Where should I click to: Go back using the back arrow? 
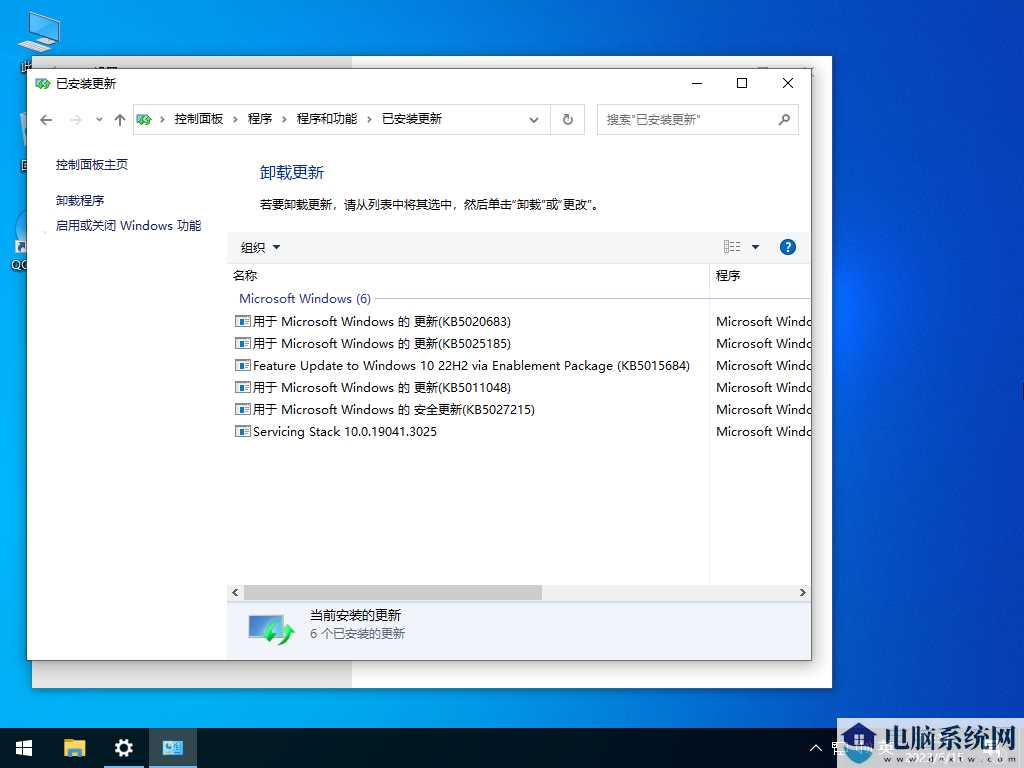click(x=46, y=120)
